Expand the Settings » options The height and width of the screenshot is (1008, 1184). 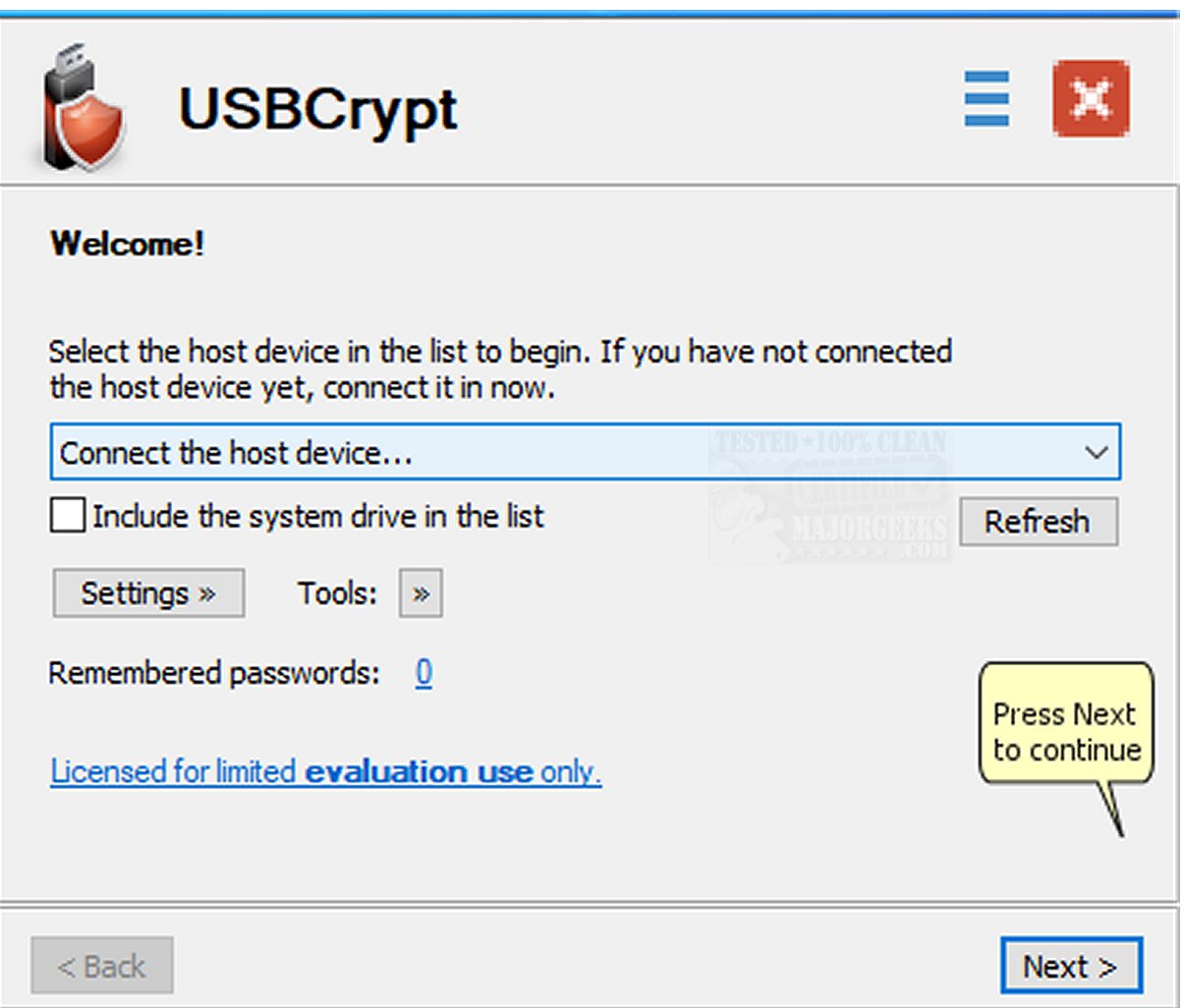148,593
